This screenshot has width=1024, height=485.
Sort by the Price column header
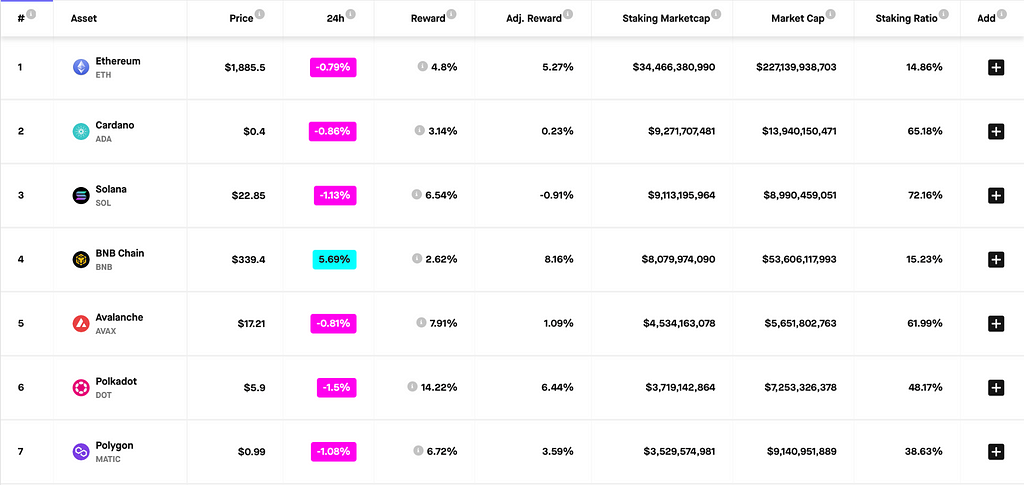click(x=240, y=19)
